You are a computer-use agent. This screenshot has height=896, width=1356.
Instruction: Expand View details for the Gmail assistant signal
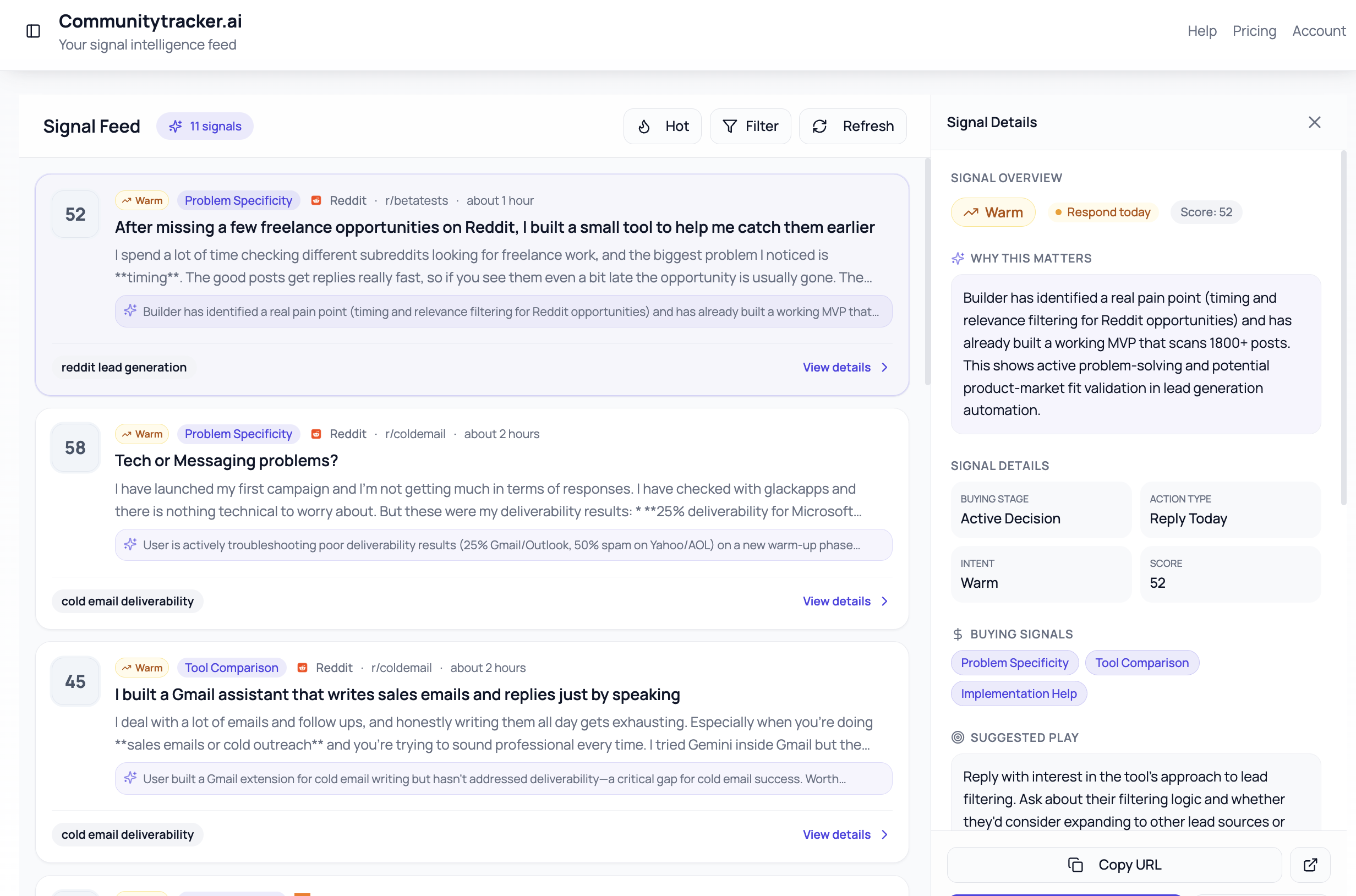click(845, 834)
